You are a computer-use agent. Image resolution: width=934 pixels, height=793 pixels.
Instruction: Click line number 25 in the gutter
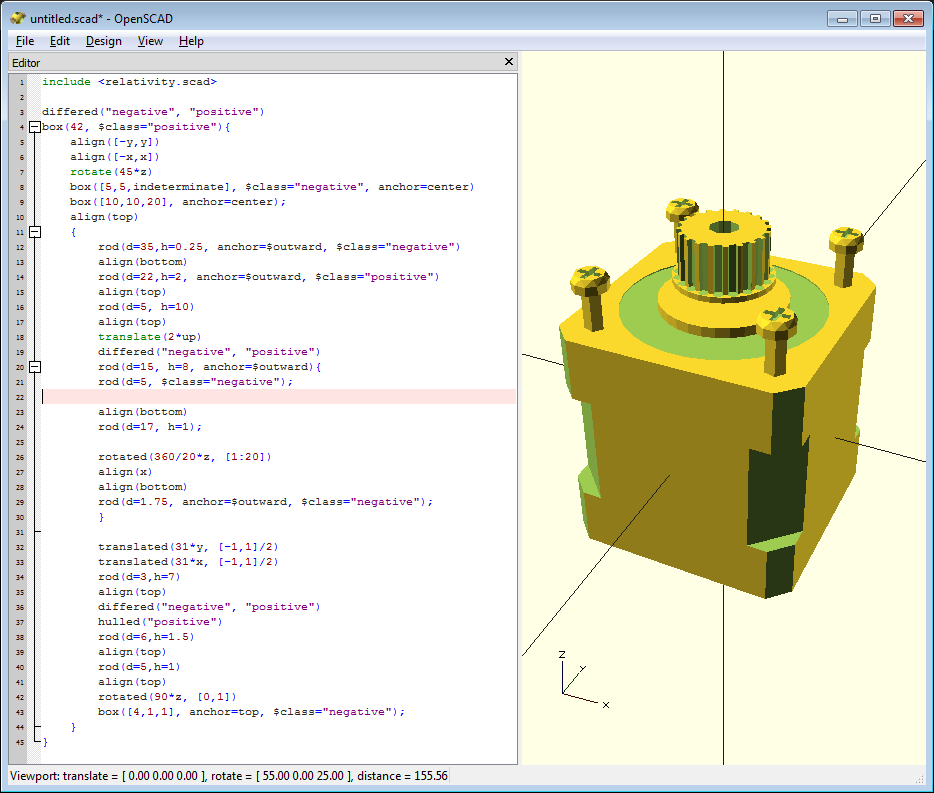(x=20, y=442)
